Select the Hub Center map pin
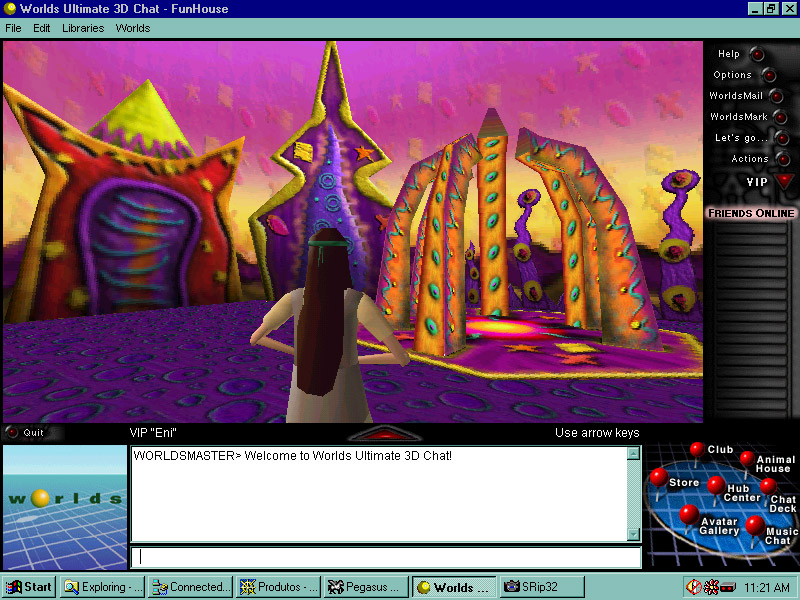Image resolution: width=800 pixels, height=600 pixels. [x=716, y=485]
